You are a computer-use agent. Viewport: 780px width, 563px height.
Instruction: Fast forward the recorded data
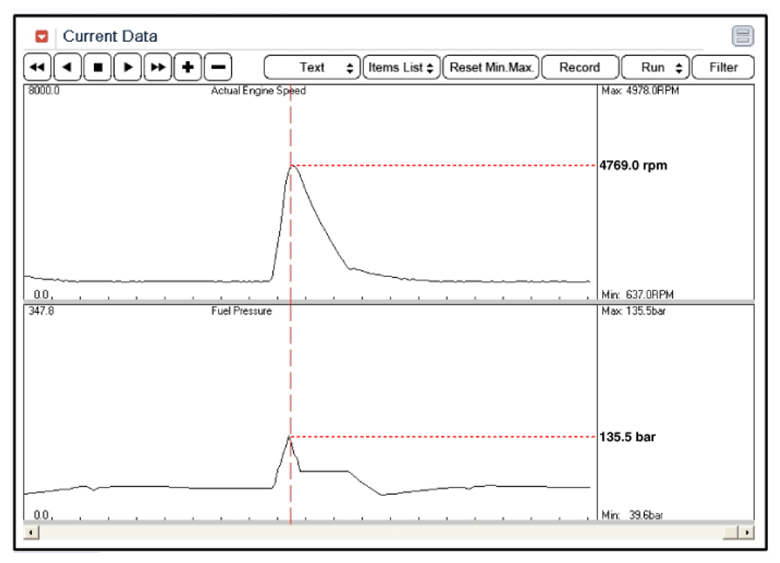pyautogui.click(x=157, y=68)
